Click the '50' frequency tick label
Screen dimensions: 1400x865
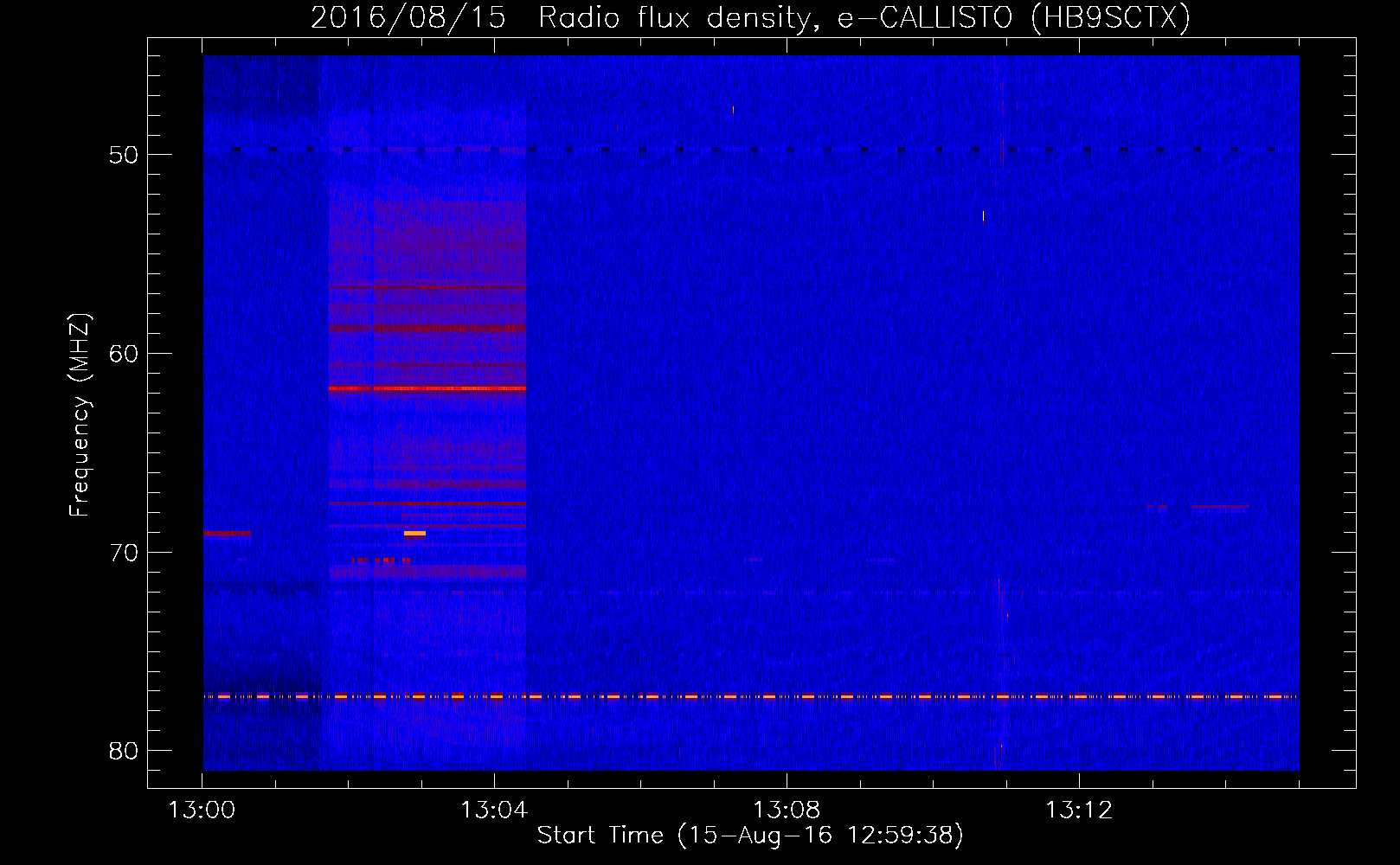tap(124, 155)
